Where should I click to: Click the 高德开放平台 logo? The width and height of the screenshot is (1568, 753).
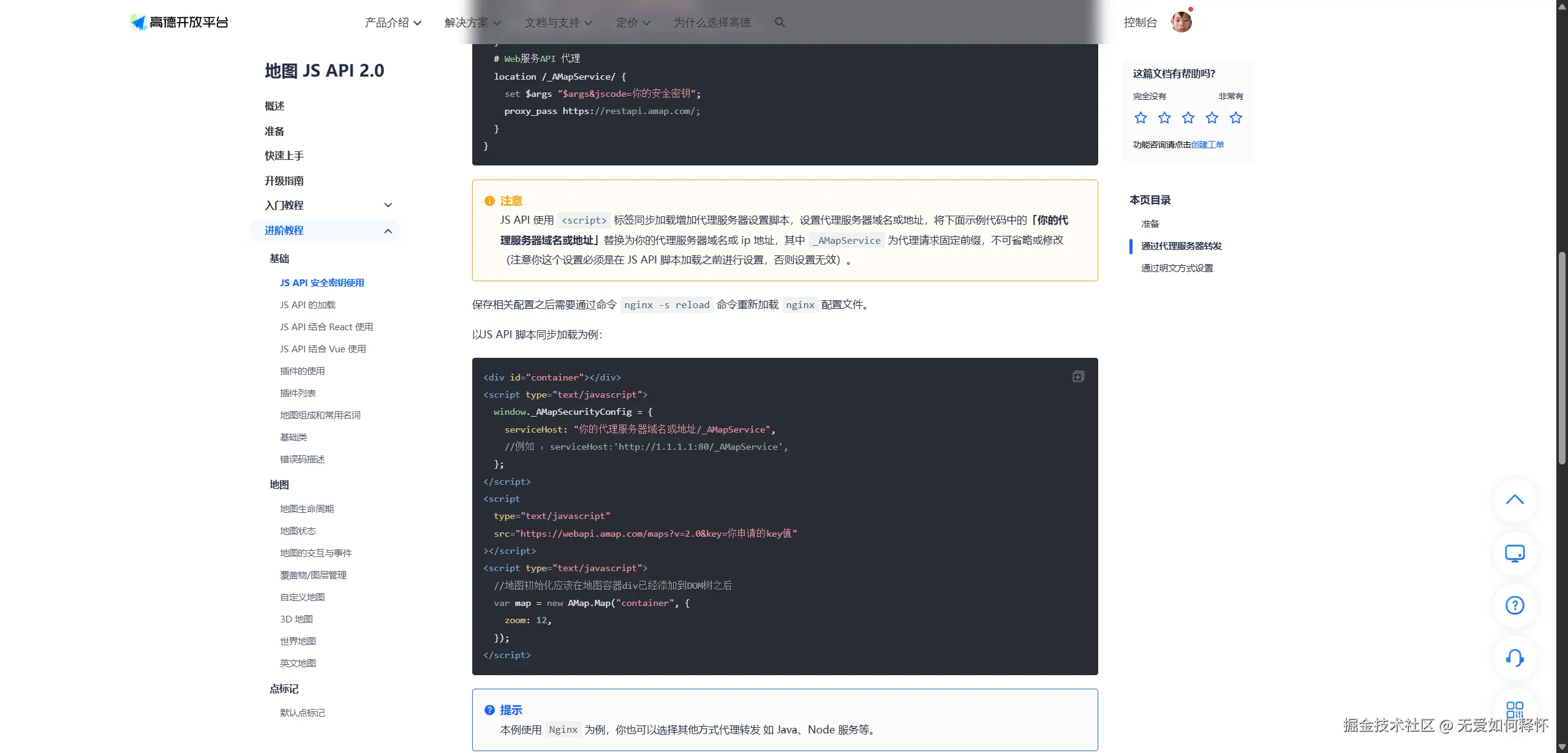pyautogui.click(x=179, y=22)
